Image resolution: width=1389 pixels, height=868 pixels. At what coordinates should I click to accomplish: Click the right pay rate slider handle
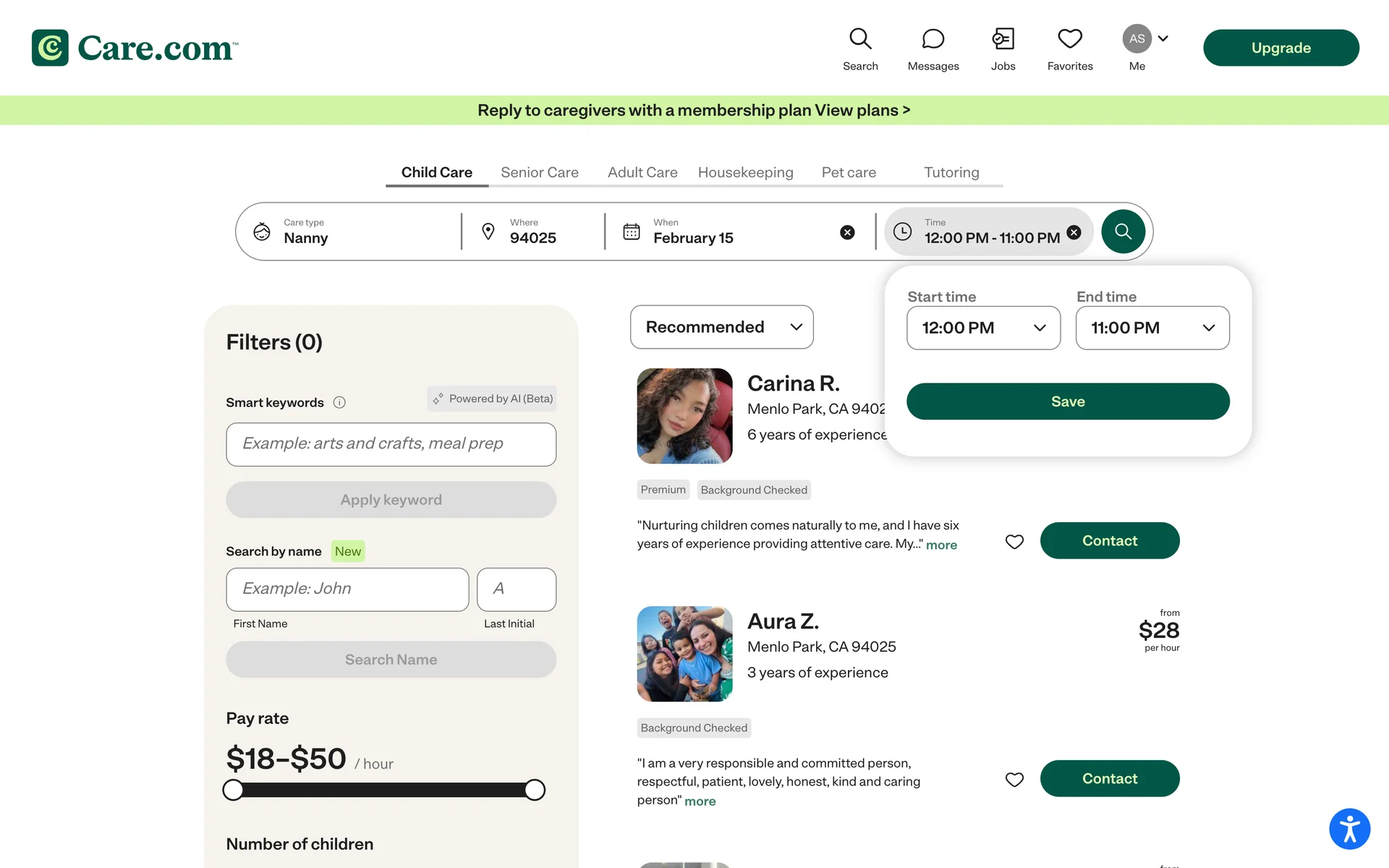535,790
